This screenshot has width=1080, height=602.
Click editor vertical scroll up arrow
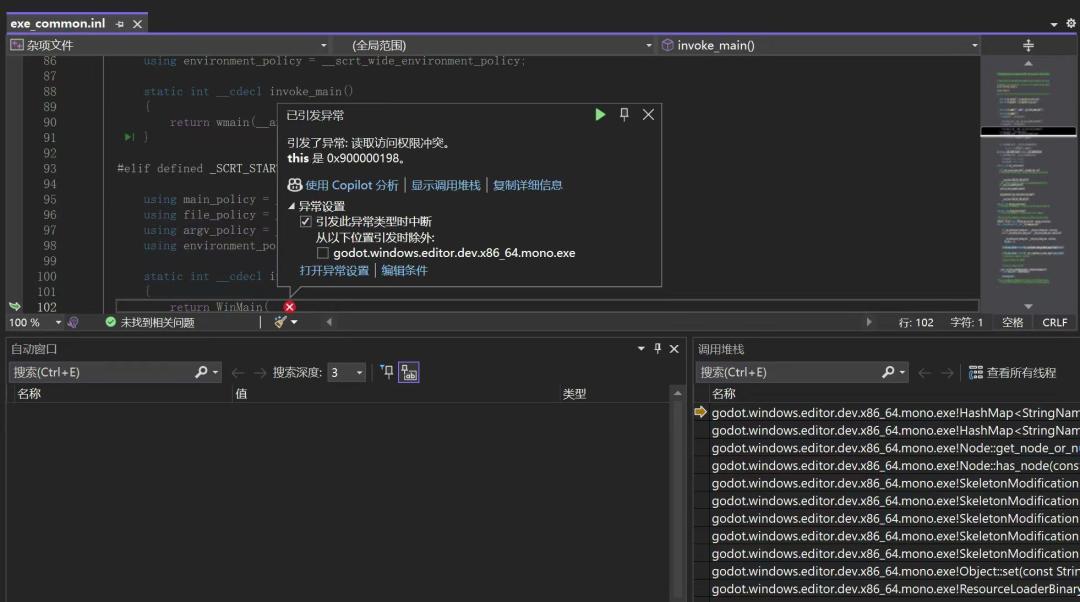[x=1028, y=63]
